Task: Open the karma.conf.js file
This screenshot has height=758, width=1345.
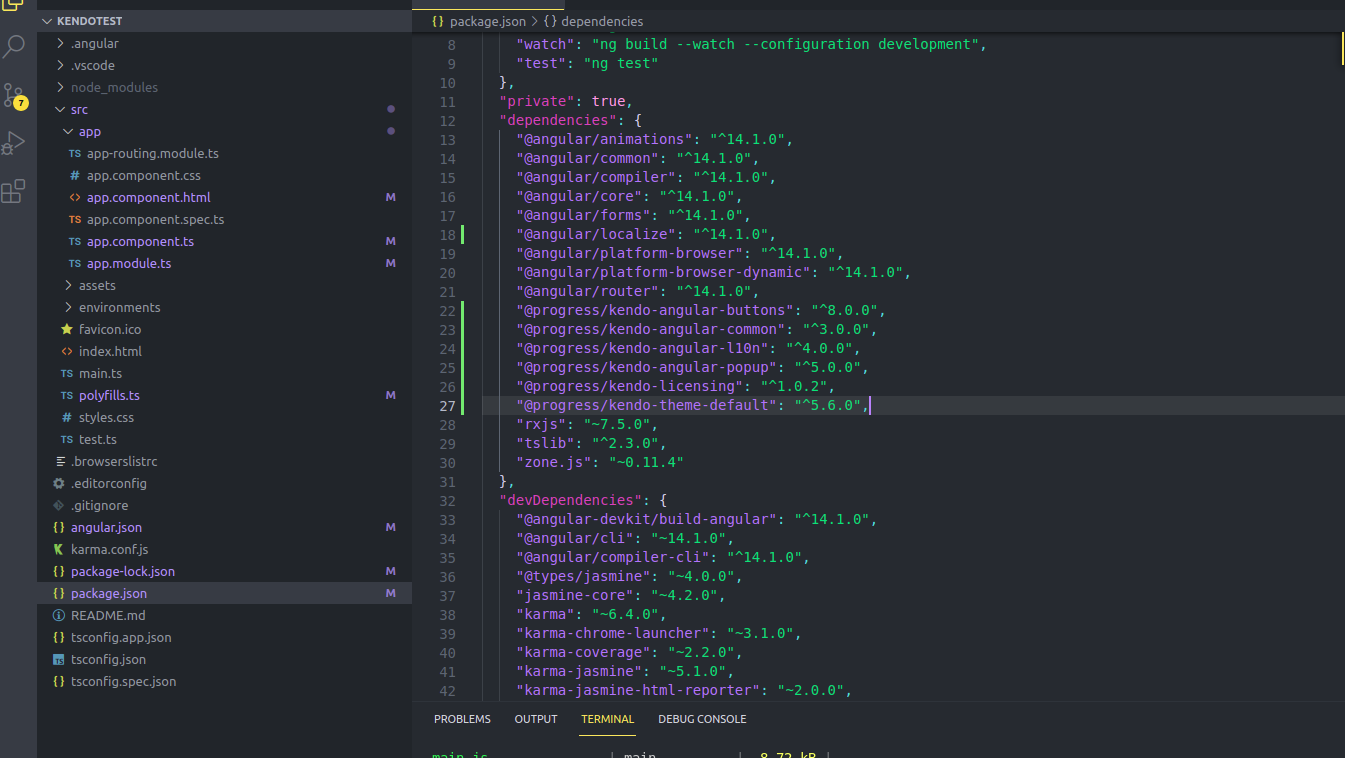Action: 109,549
